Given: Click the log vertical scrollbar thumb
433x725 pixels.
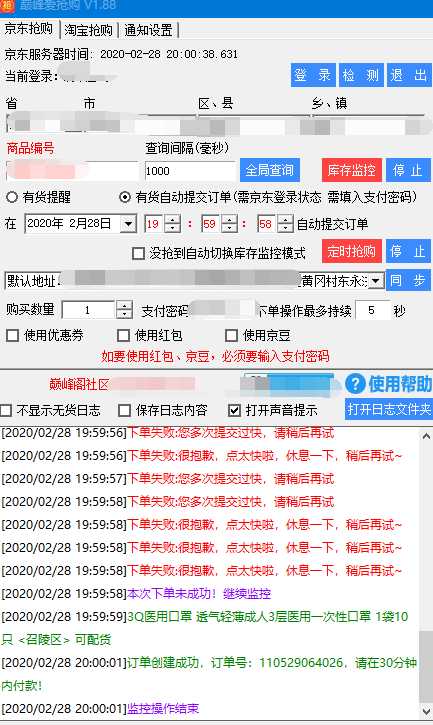Looking at the screenshot, I should tap(426, 667).
